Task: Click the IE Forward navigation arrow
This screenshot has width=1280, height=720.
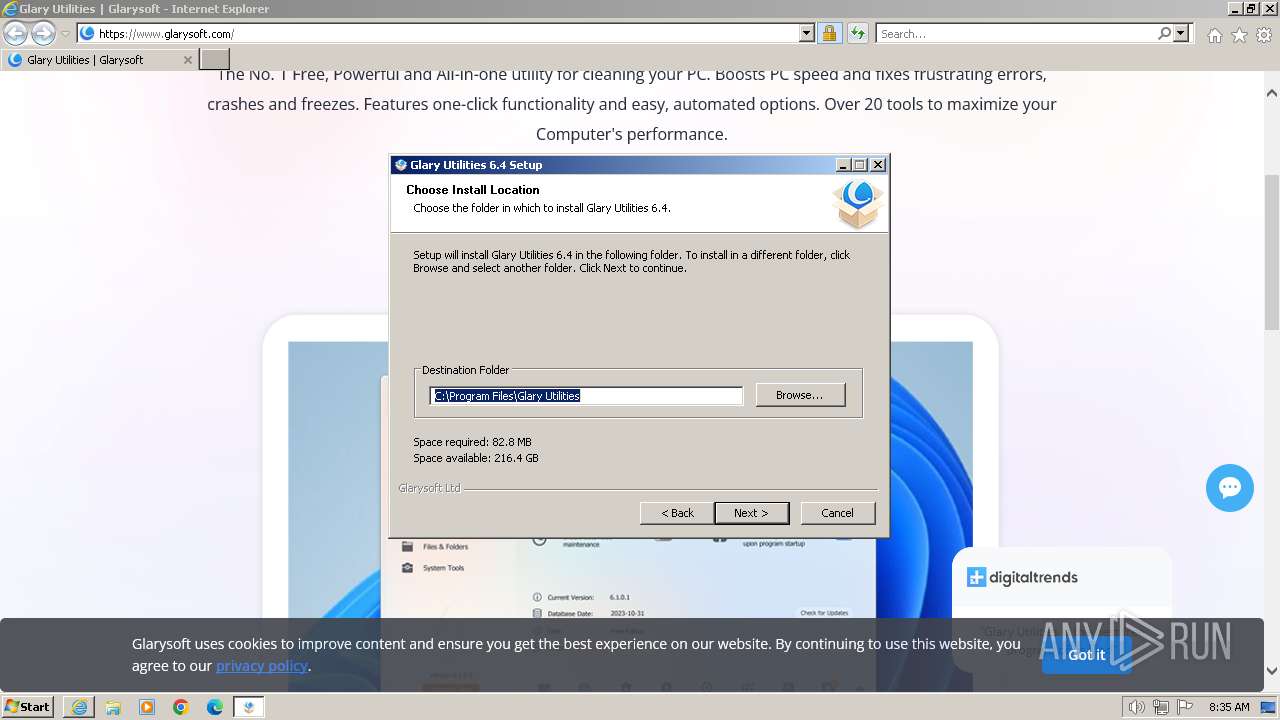Action: (43, 34)
